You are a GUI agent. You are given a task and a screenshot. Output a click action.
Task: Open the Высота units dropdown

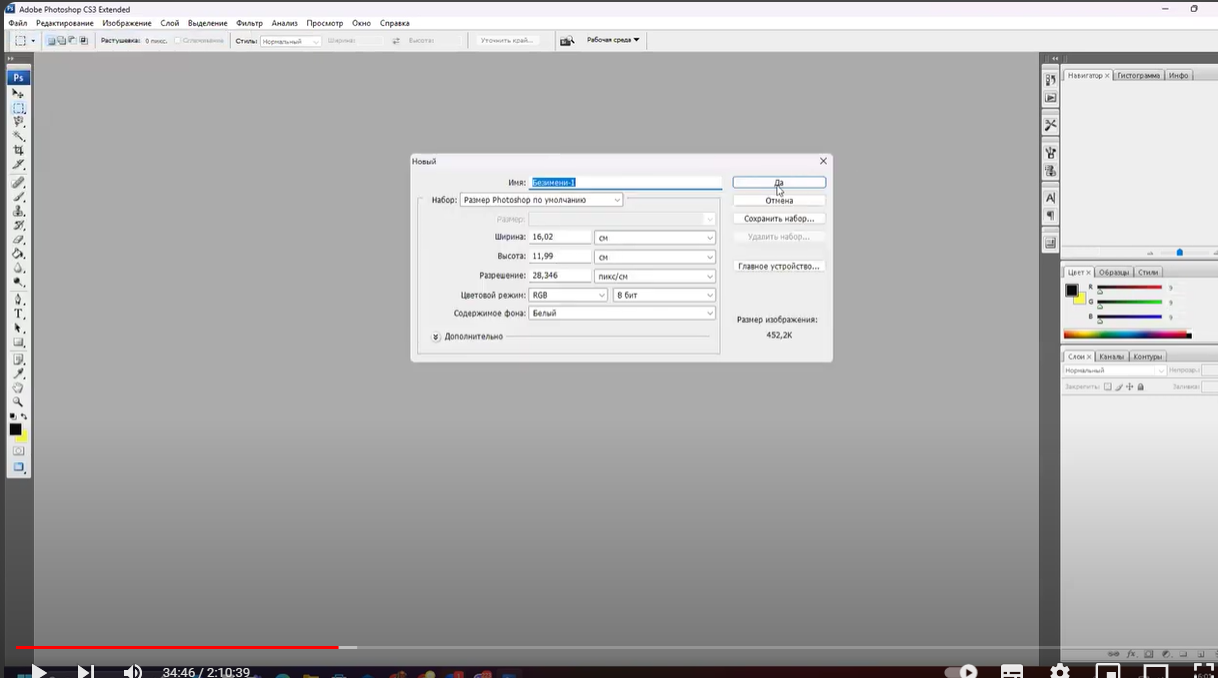point(655,257)
